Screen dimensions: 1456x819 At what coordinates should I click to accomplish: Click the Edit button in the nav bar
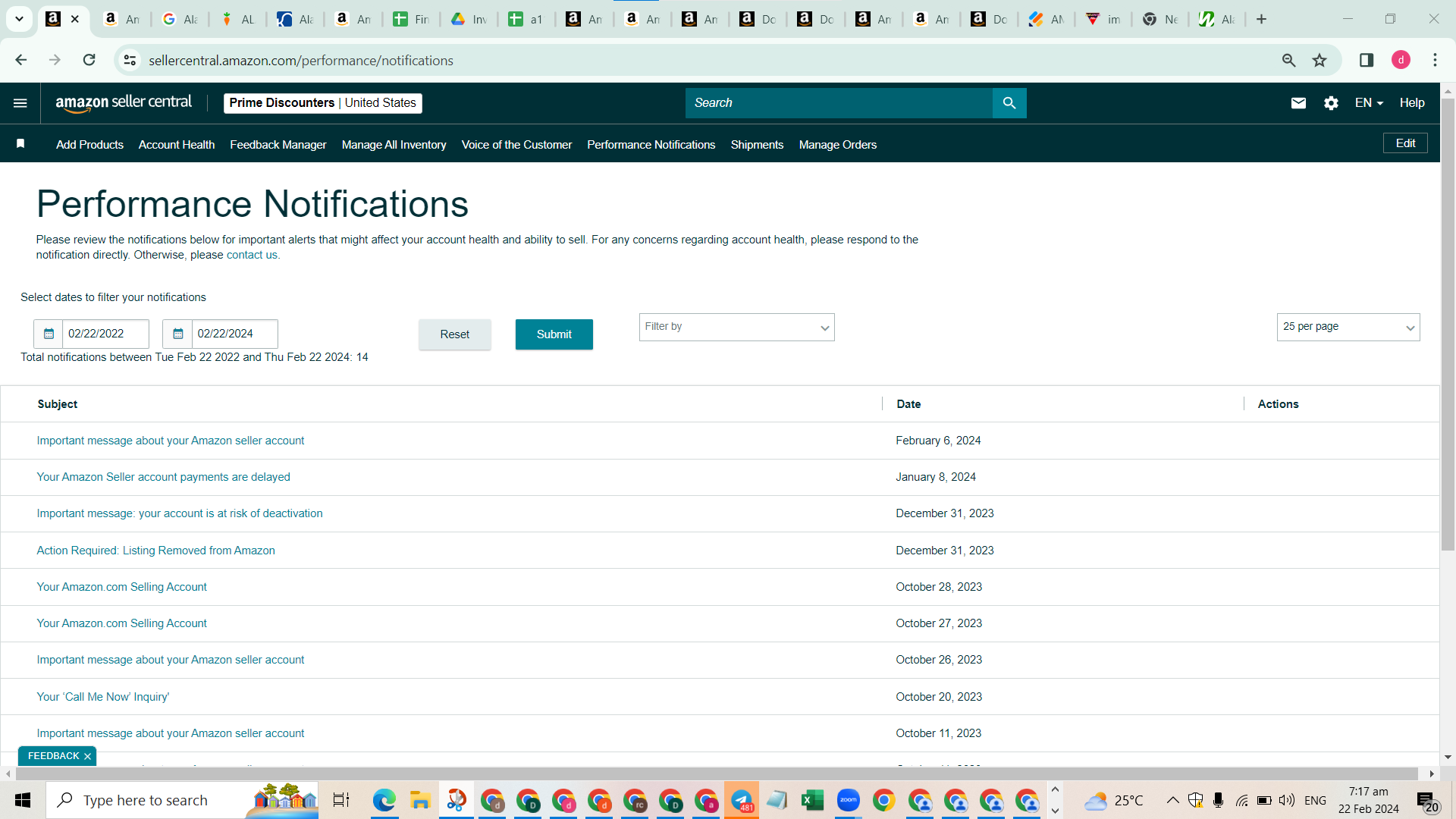click(1405, 143)
